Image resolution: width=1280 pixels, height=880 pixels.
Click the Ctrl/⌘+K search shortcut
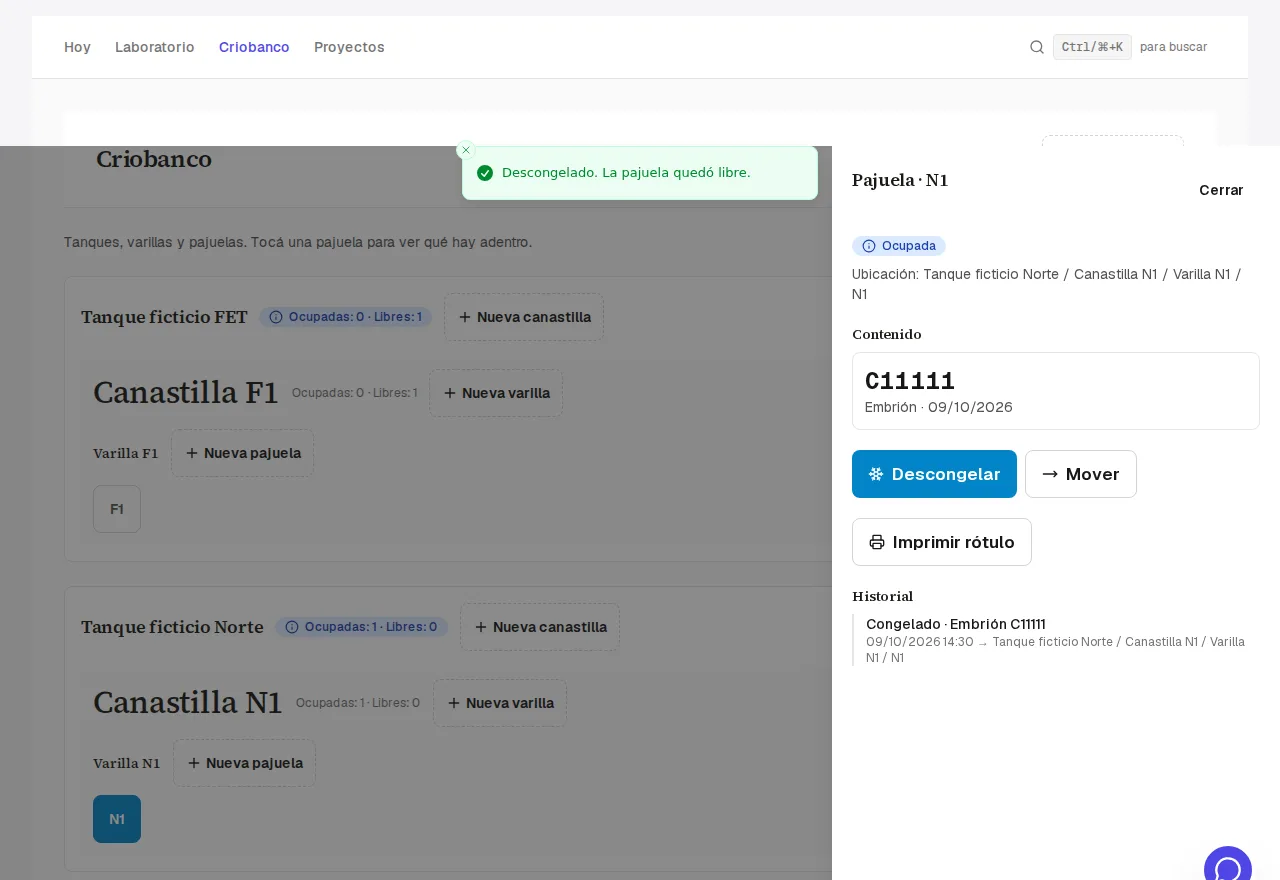(1092, 47)
